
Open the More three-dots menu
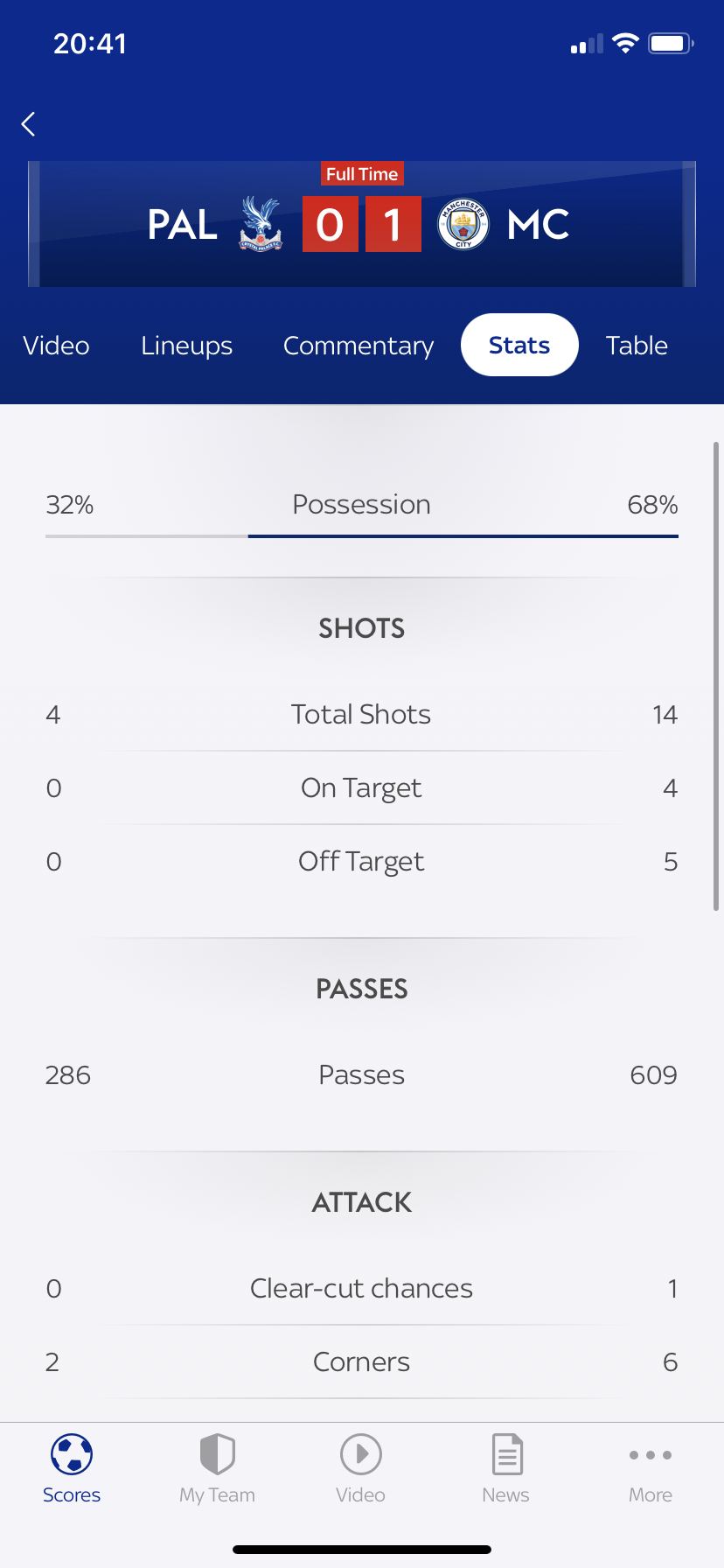[x=651, y=1455]
